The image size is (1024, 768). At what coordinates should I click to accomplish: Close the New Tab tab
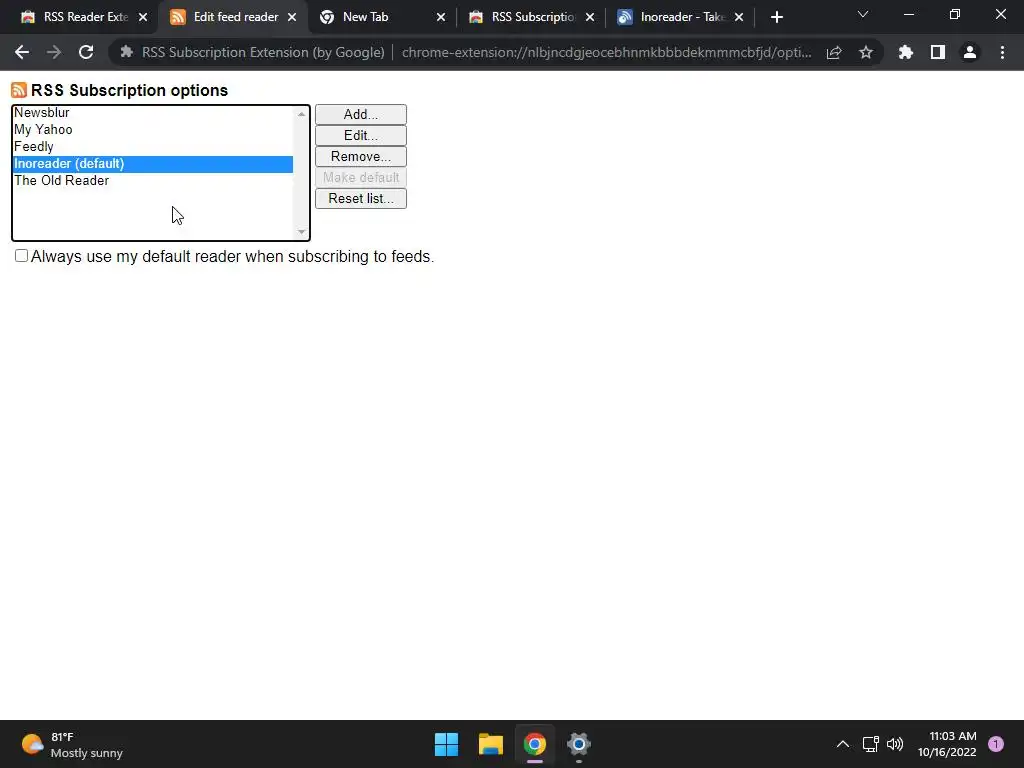[441, 17]
